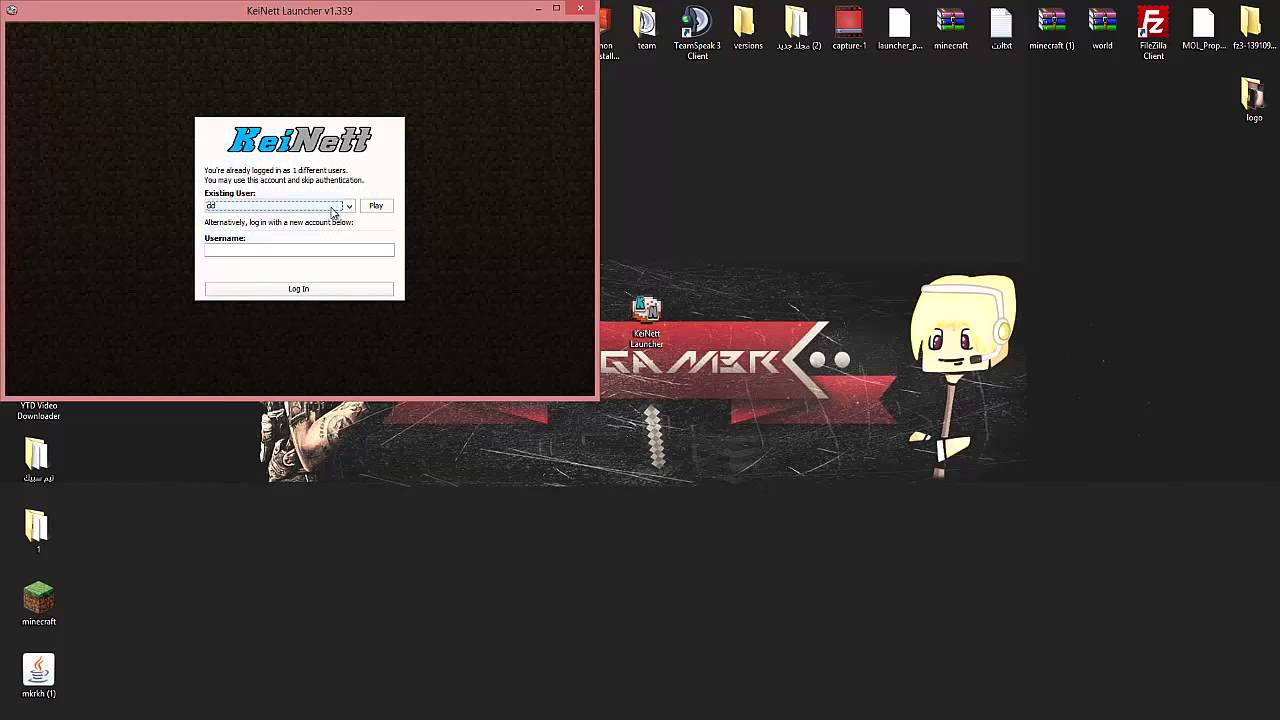The width and height of the screenshot is (1280, 720).
Task: Click the Log In button
Action: tap(299, 289)
